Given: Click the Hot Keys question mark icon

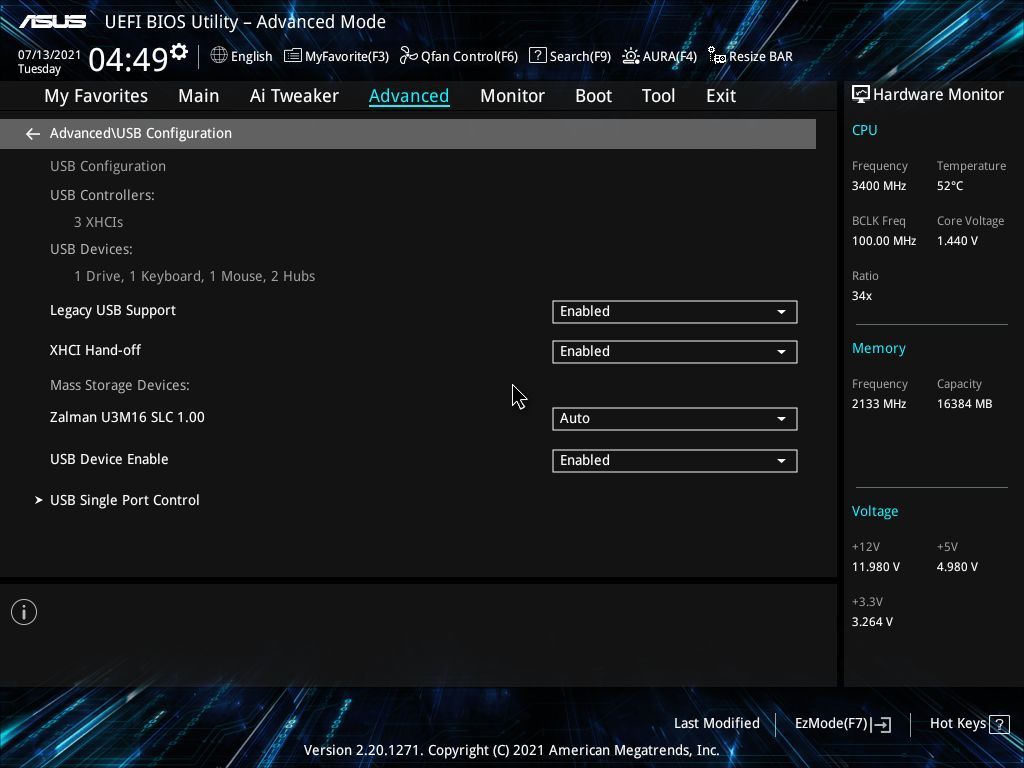Looking at the screenshot, I should [999, 724].
